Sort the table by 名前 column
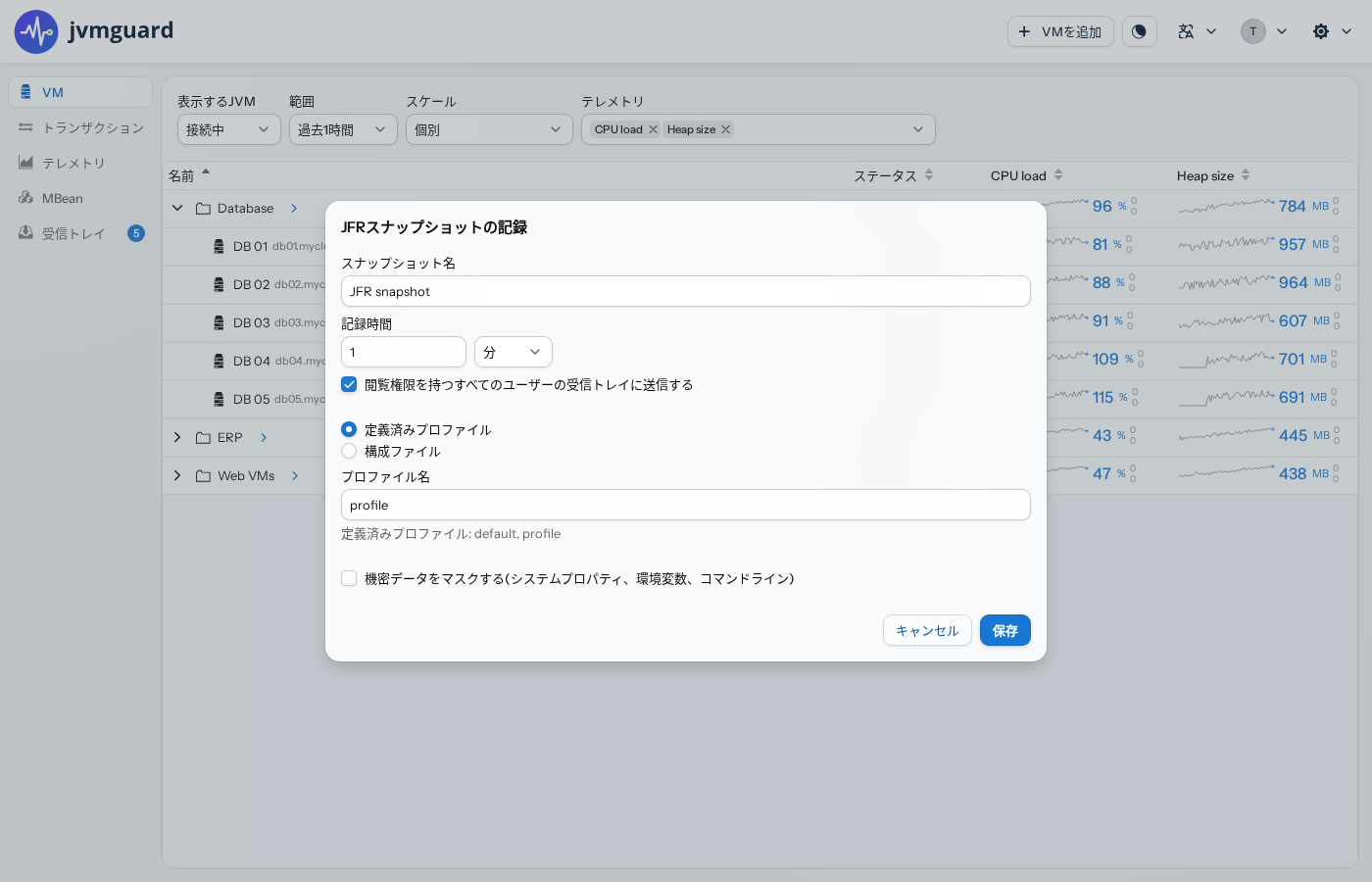 click(x=189, y=175)
